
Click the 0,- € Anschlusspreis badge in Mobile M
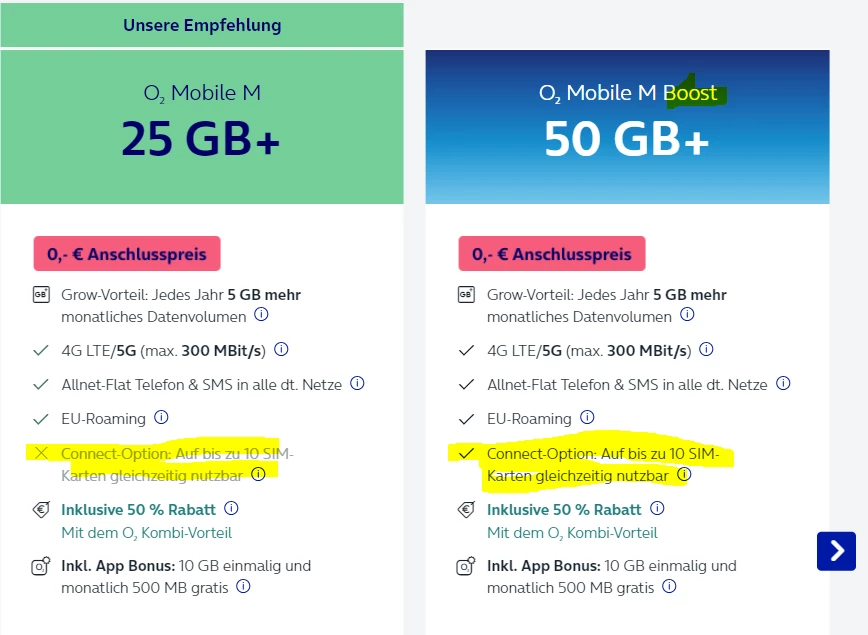click(x=127, y=254)
